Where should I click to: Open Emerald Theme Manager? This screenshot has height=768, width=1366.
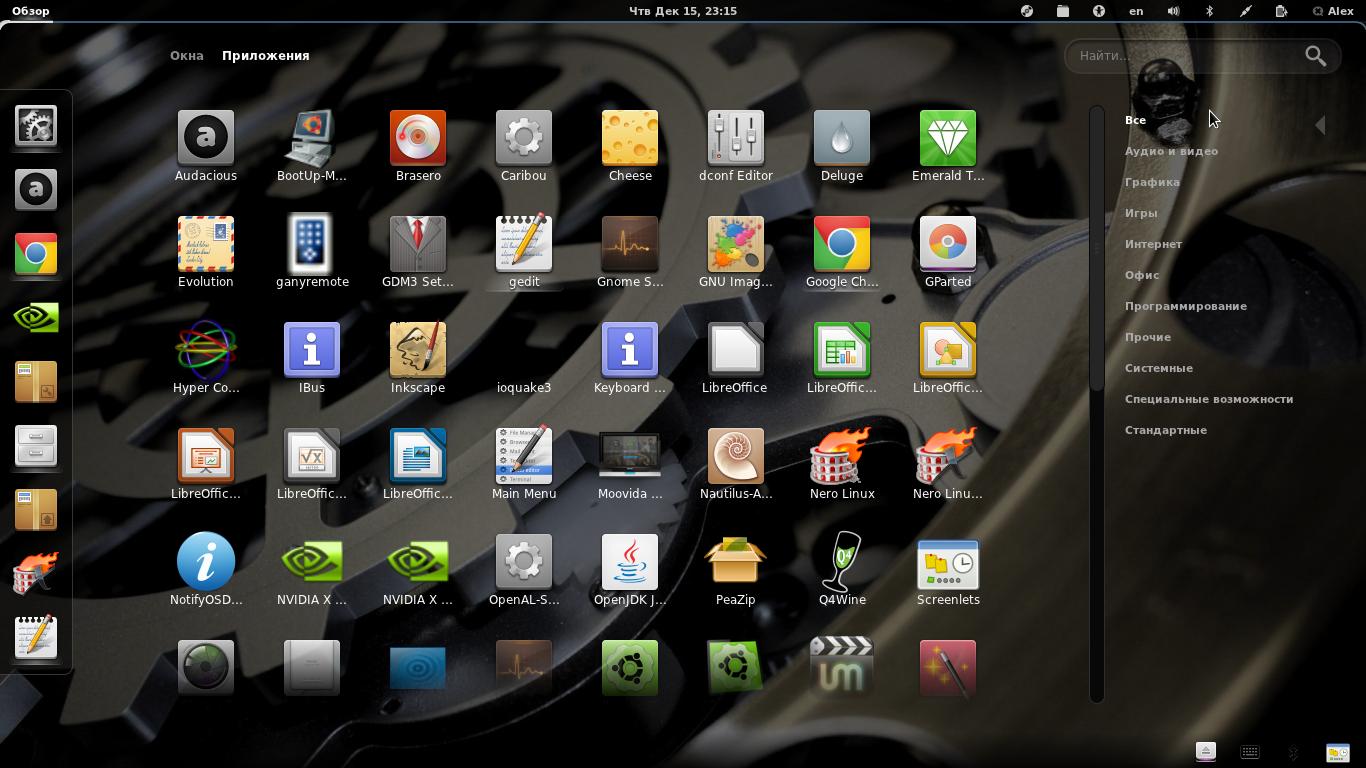pos(948,146)
